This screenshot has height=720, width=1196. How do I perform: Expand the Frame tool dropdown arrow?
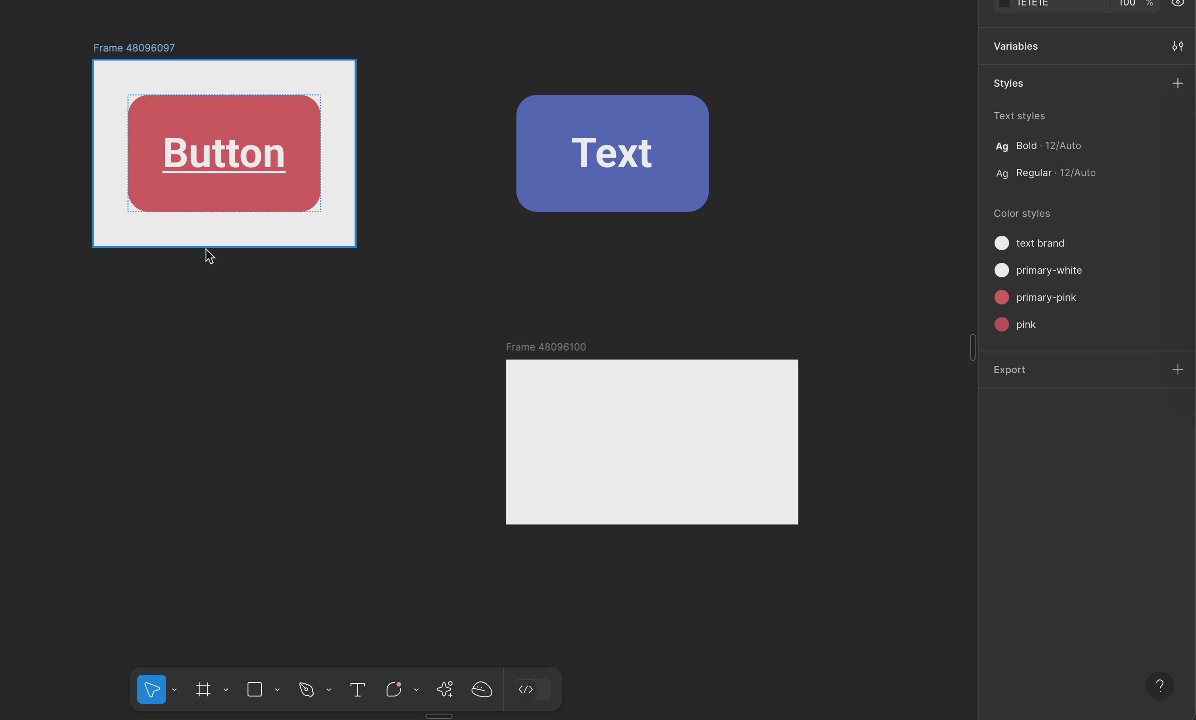(226, 690)
